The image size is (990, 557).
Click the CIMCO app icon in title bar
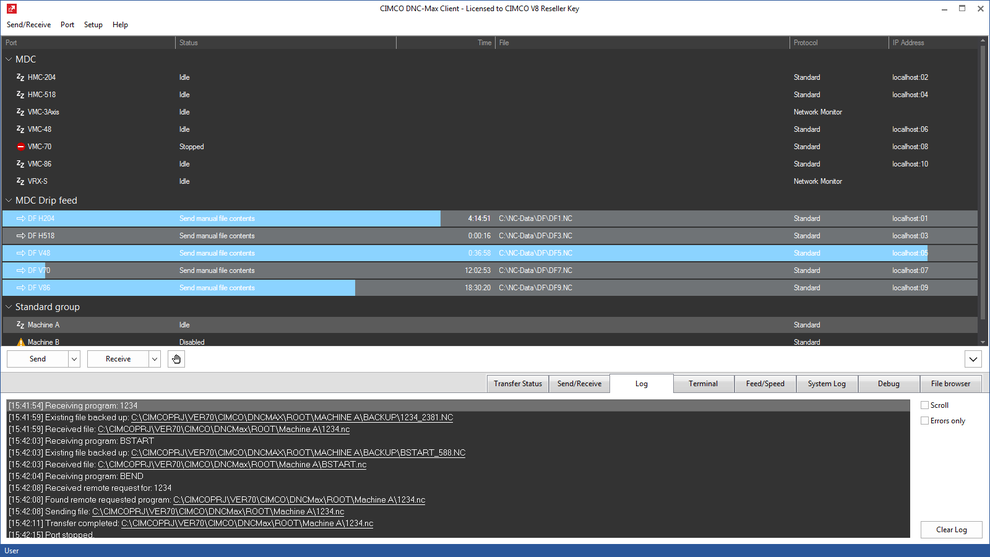[x=11, y=8]
